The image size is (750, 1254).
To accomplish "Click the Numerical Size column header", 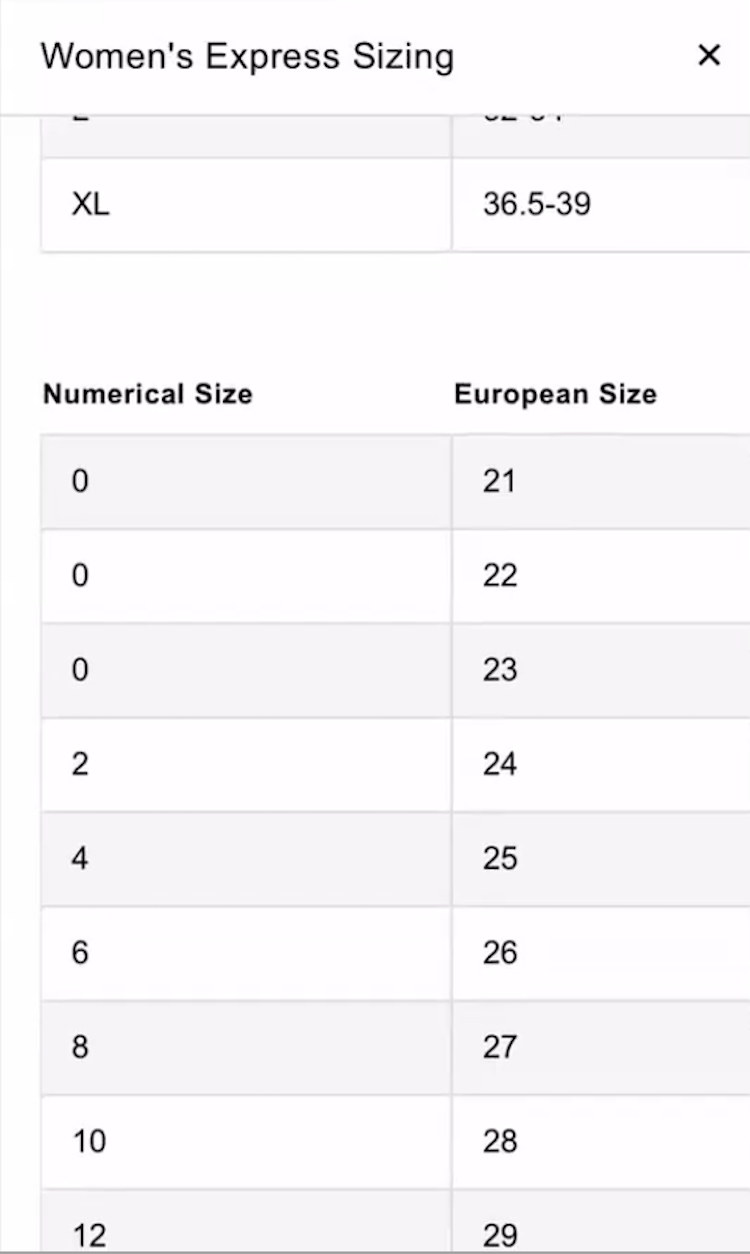I will click(148, 394).
